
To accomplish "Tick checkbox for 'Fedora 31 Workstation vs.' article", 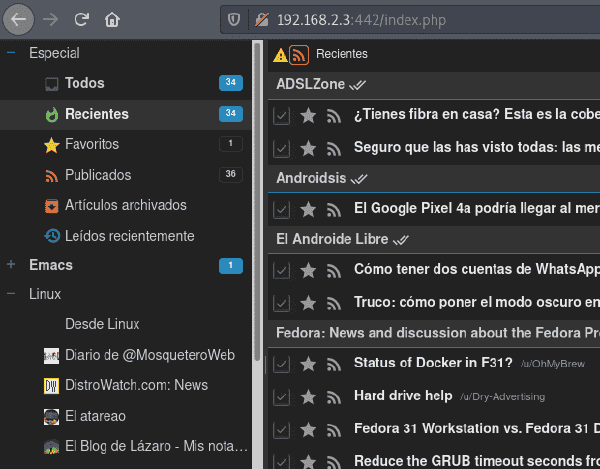I will 281,430.
